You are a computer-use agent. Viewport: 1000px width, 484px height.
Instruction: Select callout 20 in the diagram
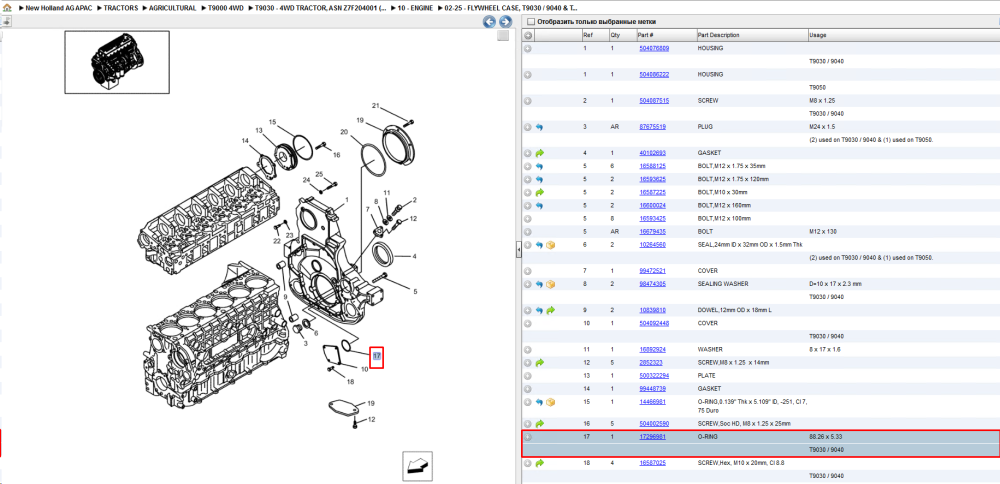coord(344,132)
